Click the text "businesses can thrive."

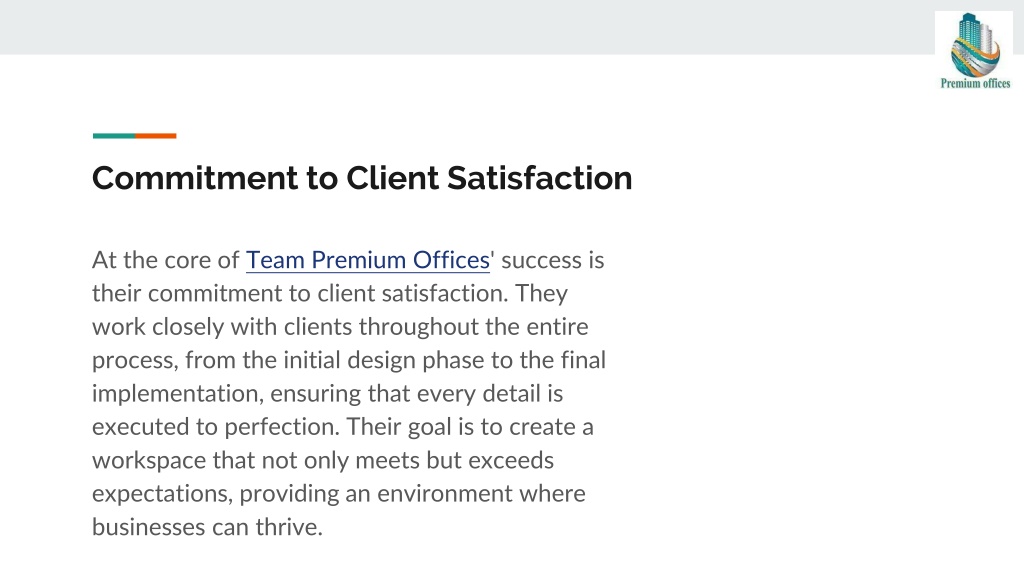pyautogui.click(x=208, y=527)
